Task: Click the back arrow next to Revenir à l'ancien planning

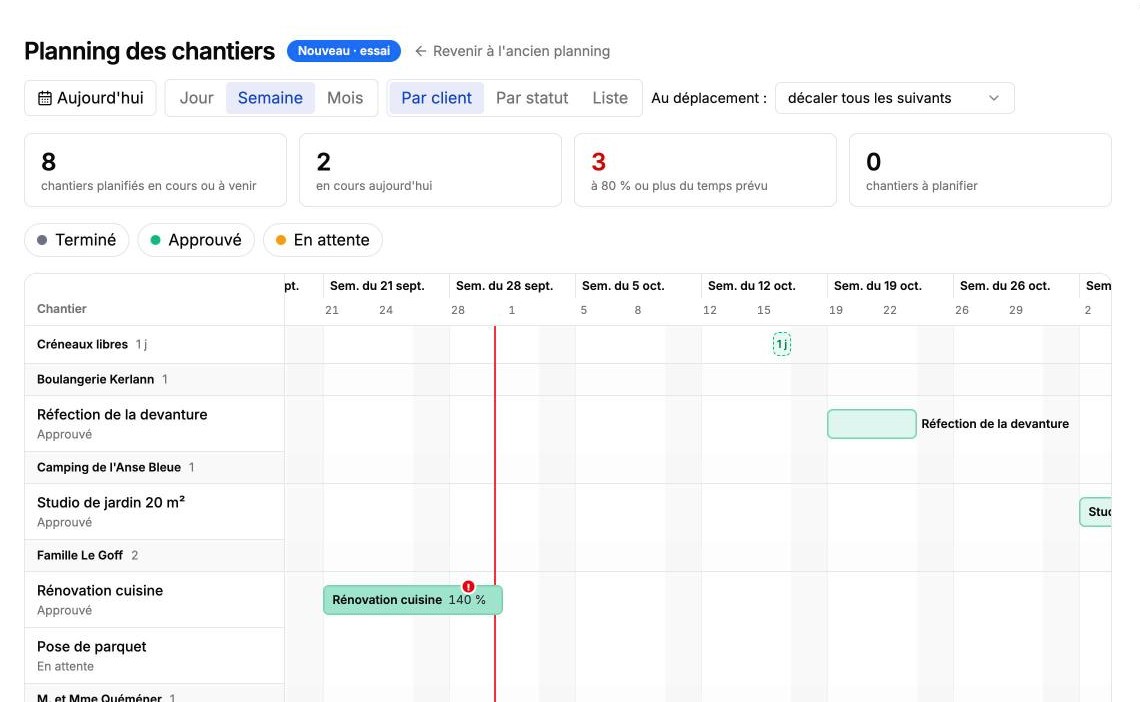Action: (420, 51)
